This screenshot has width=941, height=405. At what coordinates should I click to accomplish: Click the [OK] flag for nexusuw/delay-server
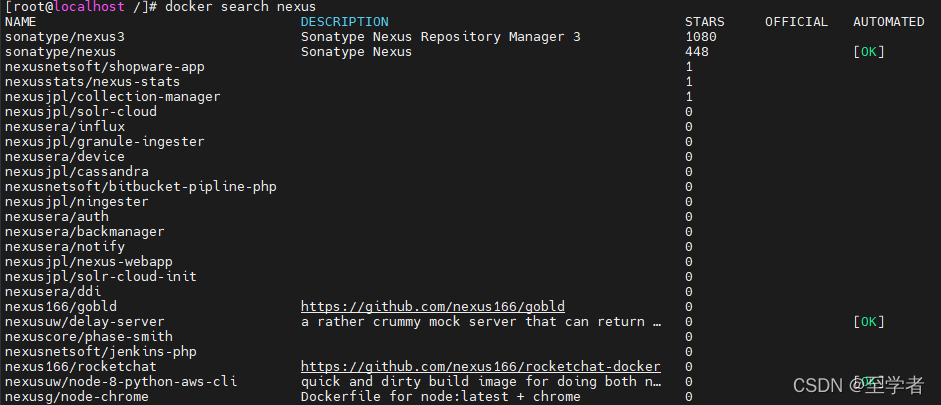click(869, 322)
